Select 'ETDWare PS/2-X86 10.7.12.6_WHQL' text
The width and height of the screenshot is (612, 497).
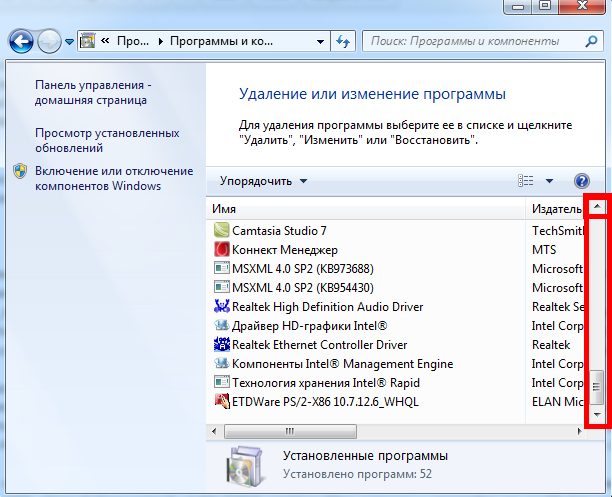325,402
